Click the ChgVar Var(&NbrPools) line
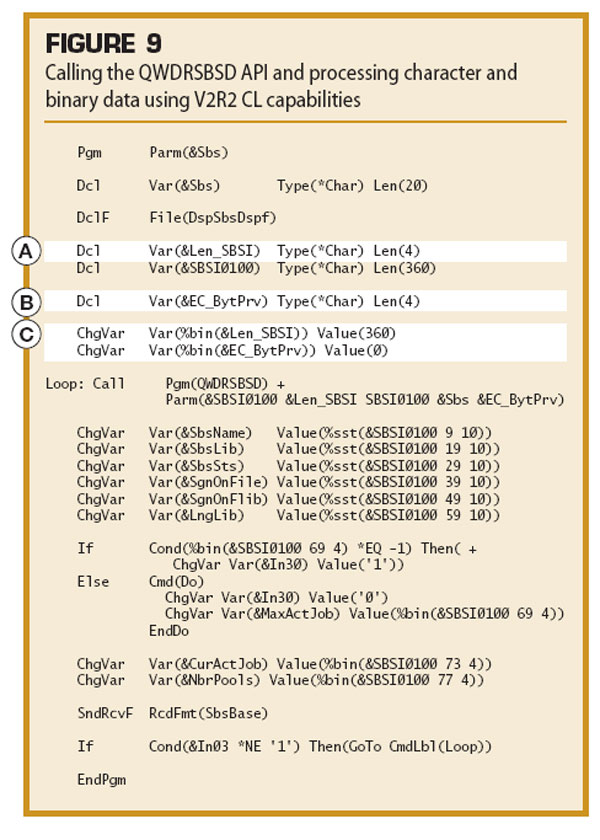 280,680
